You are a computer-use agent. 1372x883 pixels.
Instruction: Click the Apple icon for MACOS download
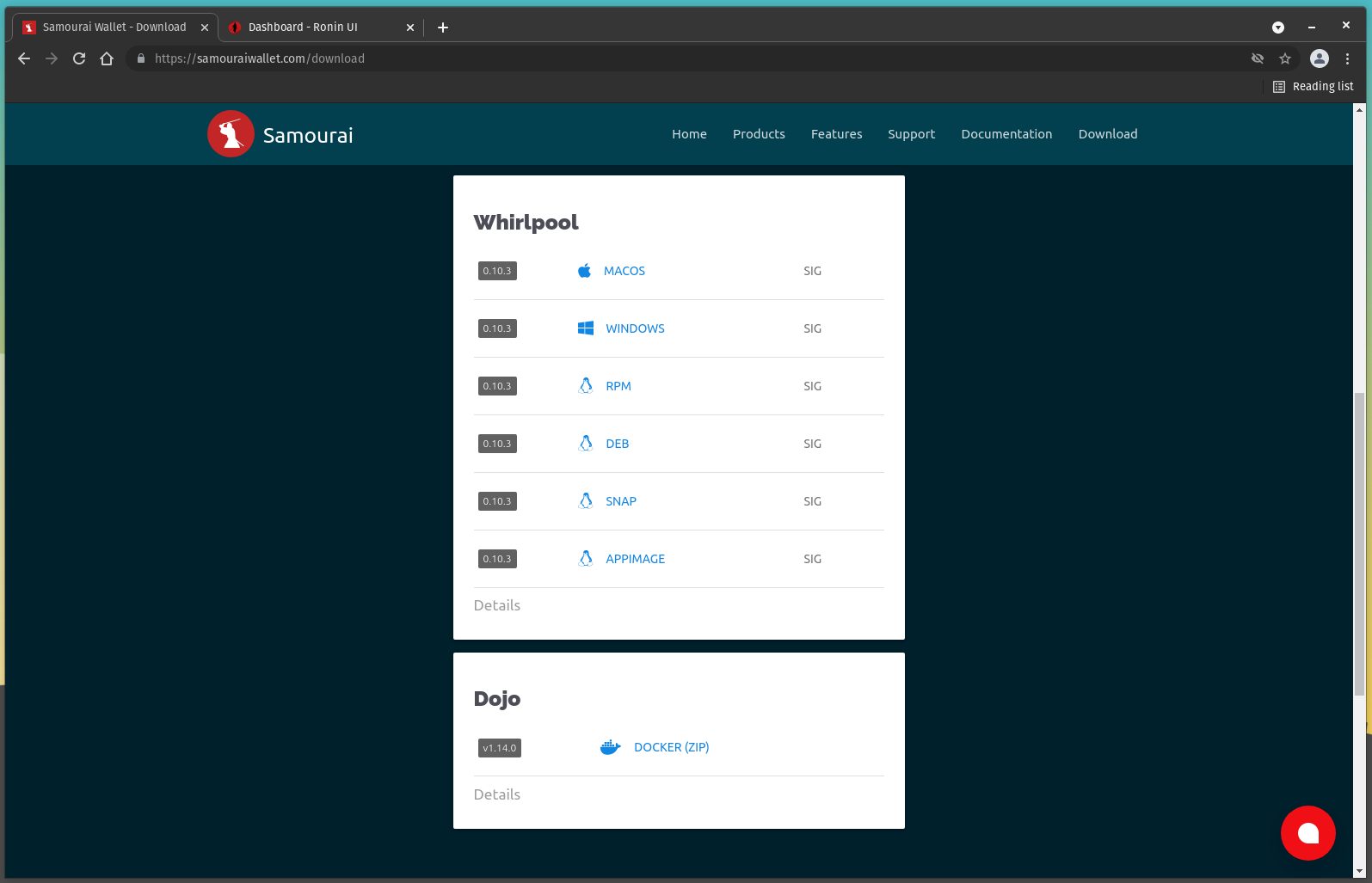pyautogui.click(x=585, y=271)
